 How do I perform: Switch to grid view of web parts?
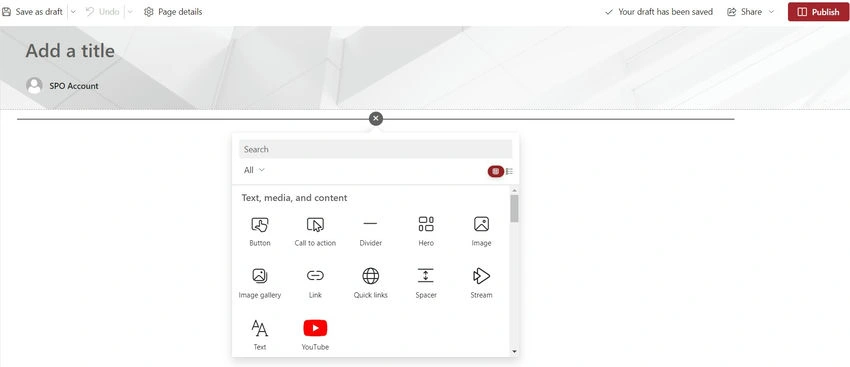[495, 171]
